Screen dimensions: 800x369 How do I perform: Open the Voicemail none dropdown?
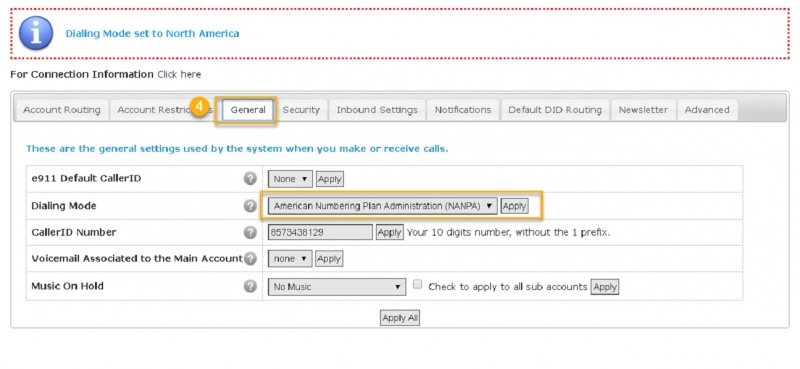290,259
